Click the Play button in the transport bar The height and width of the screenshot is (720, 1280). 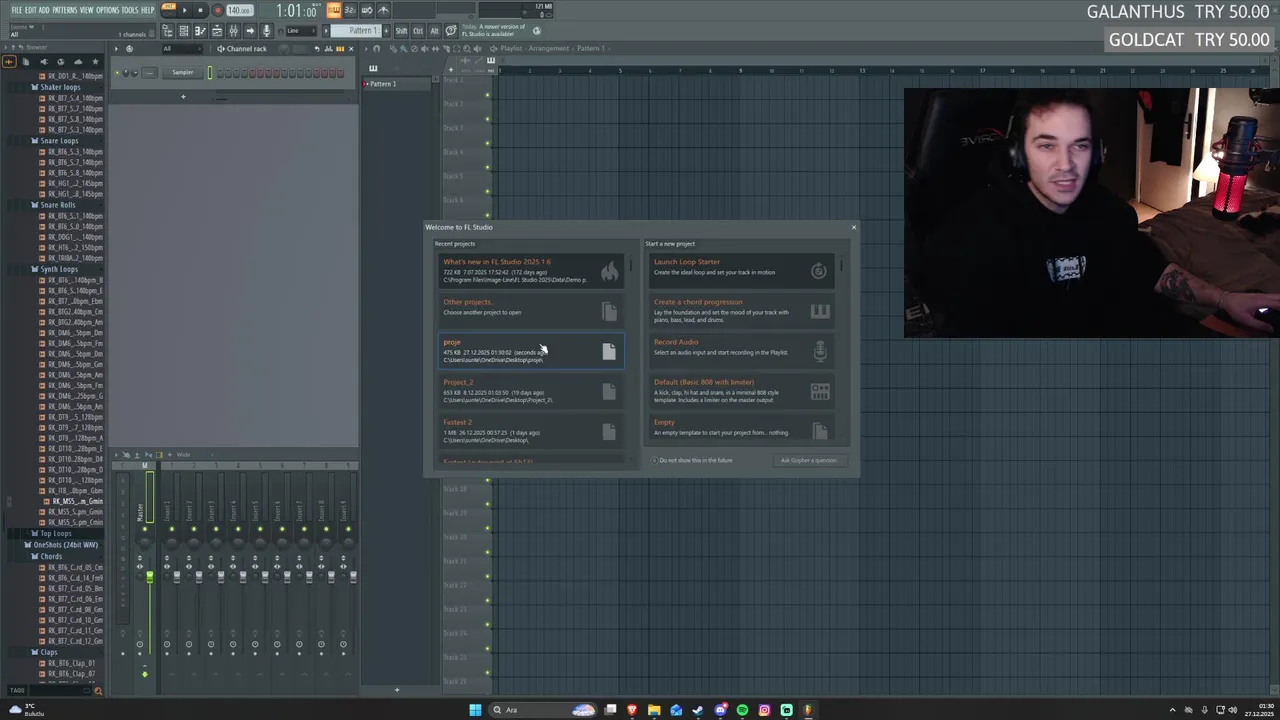pos(183,10)
